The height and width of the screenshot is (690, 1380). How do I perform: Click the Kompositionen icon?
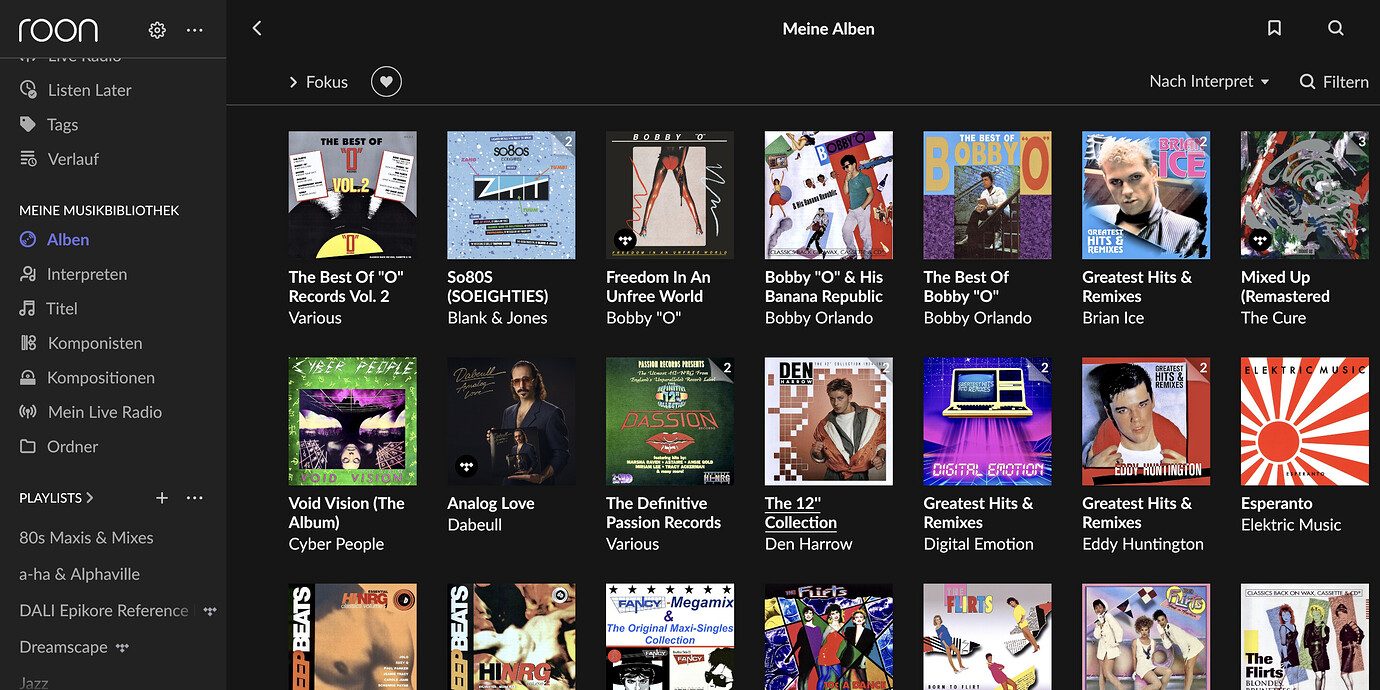(x=28, y=378)
